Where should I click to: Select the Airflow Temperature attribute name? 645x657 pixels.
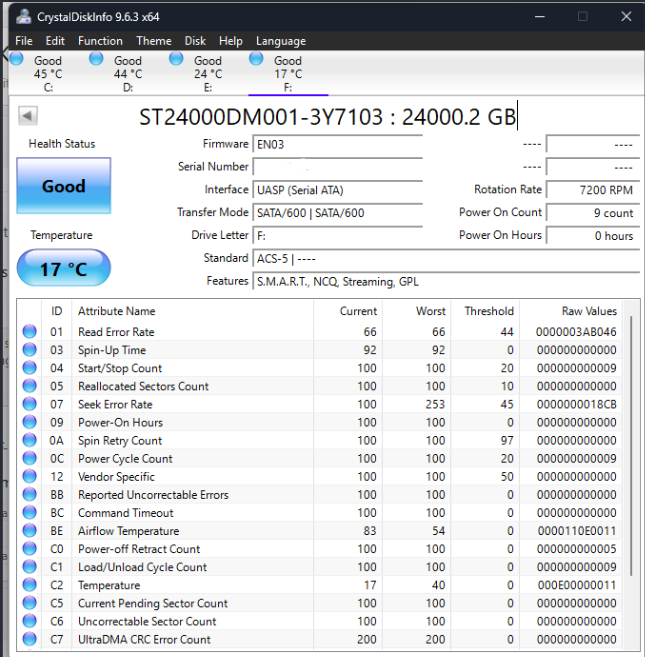[129, 531]
